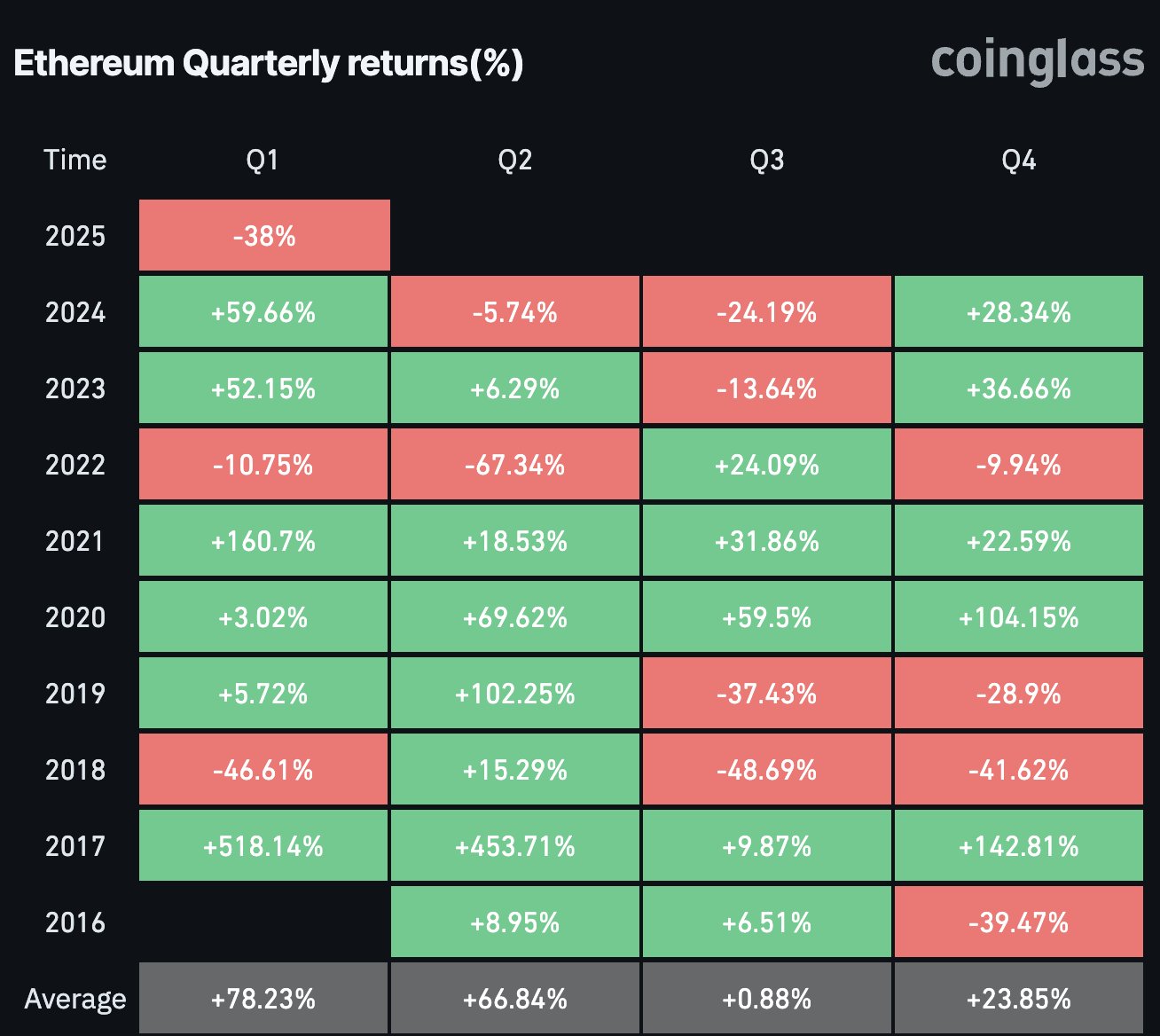Select the +160.7% cell for 2021
The image size is (1160, 1036).
click(x=263, y=541)
